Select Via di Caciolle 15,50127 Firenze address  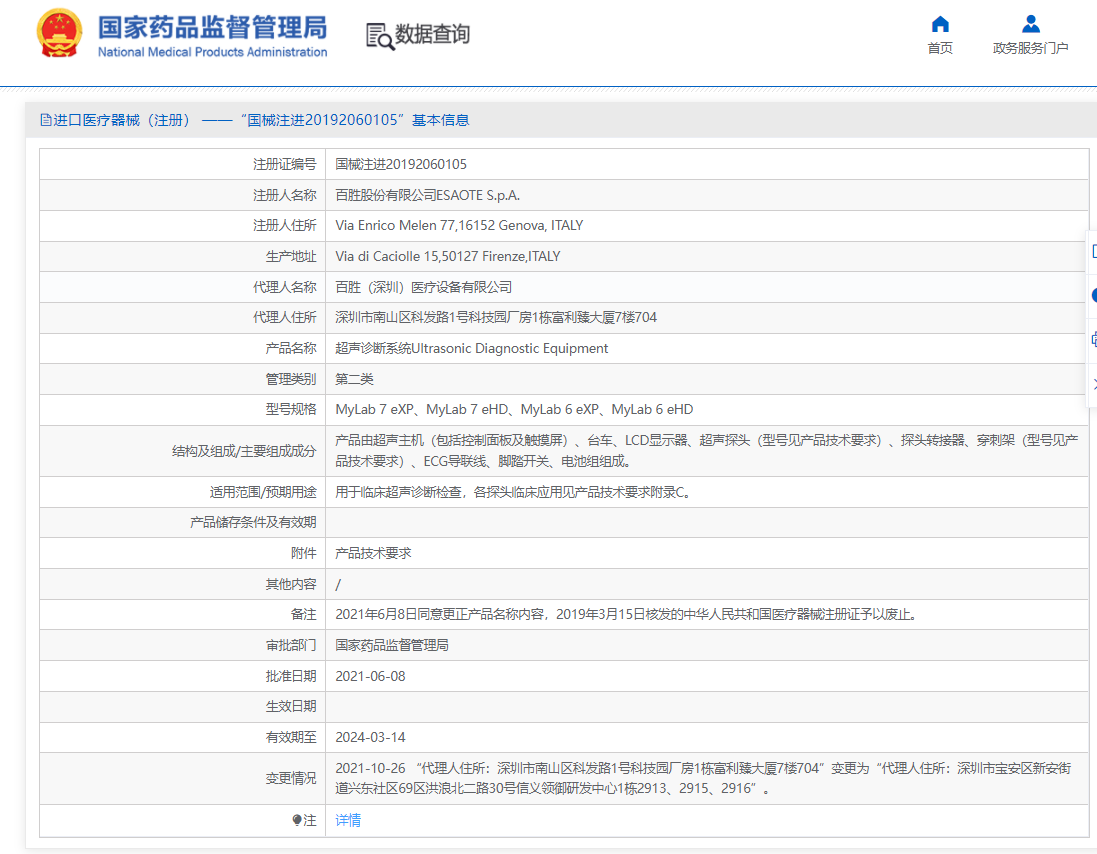pos(448,256)
